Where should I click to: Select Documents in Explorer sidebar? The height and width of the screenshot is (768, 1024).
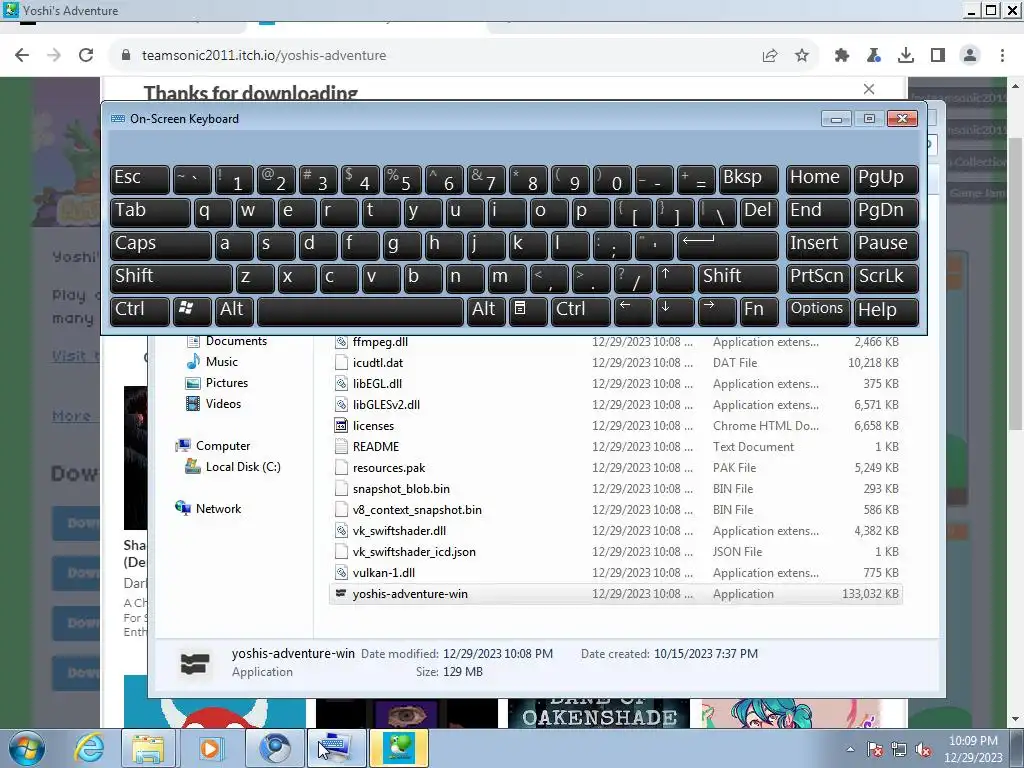pos(236,341)
